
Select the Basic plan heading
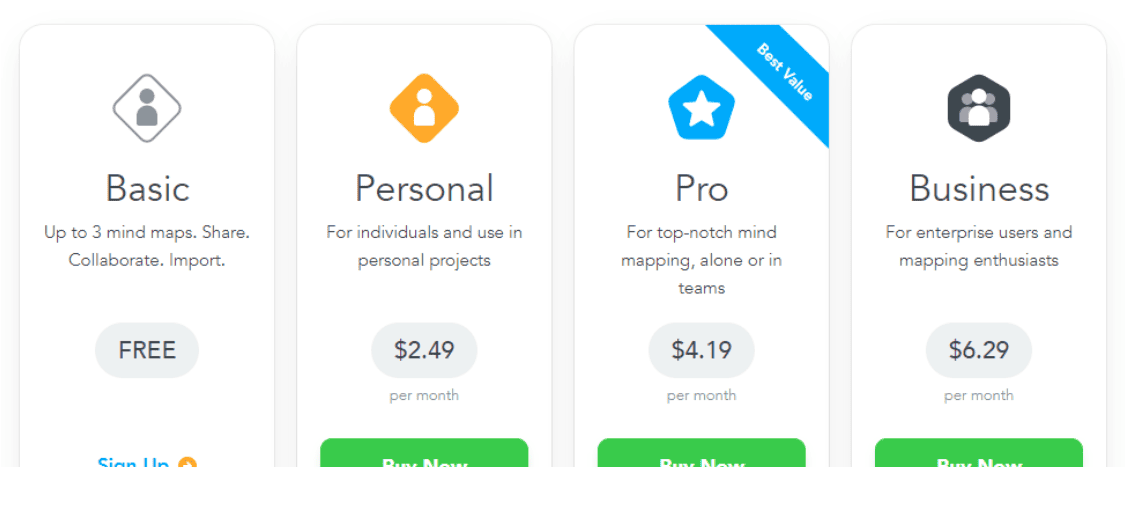pos(147,189)
